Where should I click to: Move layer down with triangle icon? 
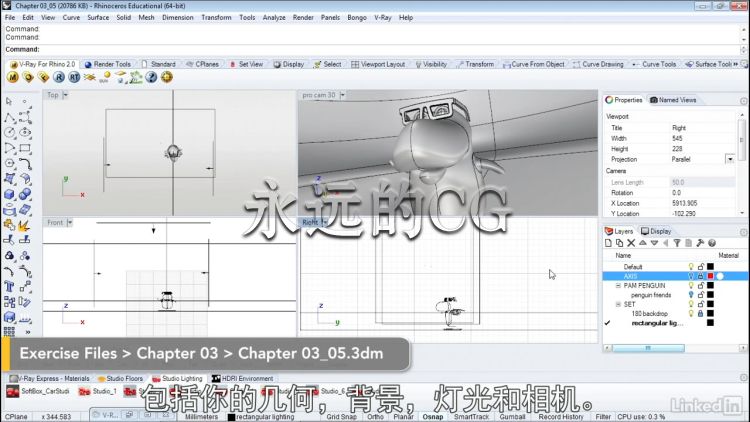point(654,243)
